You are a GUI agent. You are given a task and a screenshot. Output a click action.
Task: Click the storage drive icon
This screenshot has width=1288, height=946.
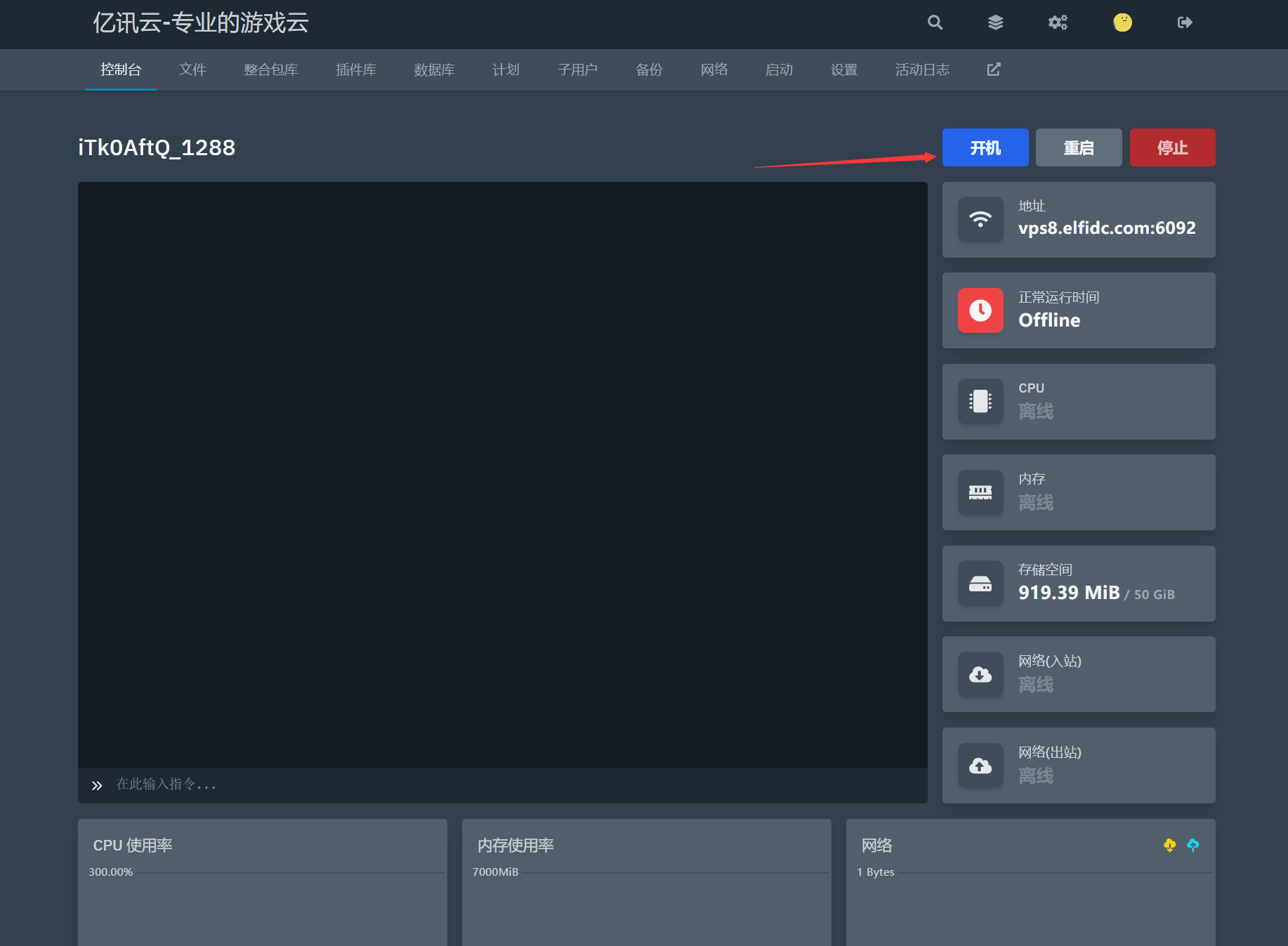coord(980,584)
